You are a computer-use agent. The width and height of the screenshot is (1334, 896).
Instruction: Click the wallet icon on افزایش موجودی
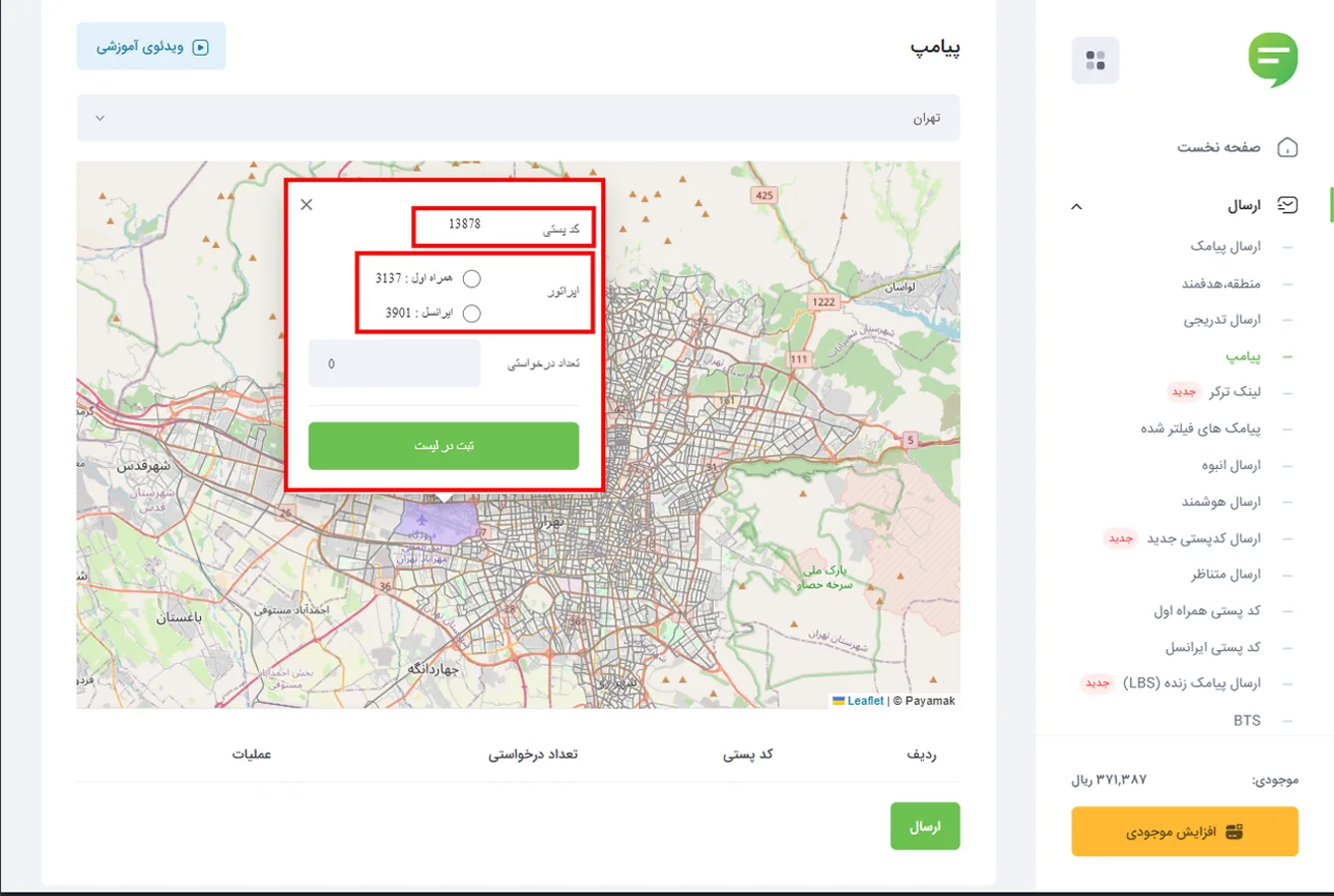coord(1233,832)
